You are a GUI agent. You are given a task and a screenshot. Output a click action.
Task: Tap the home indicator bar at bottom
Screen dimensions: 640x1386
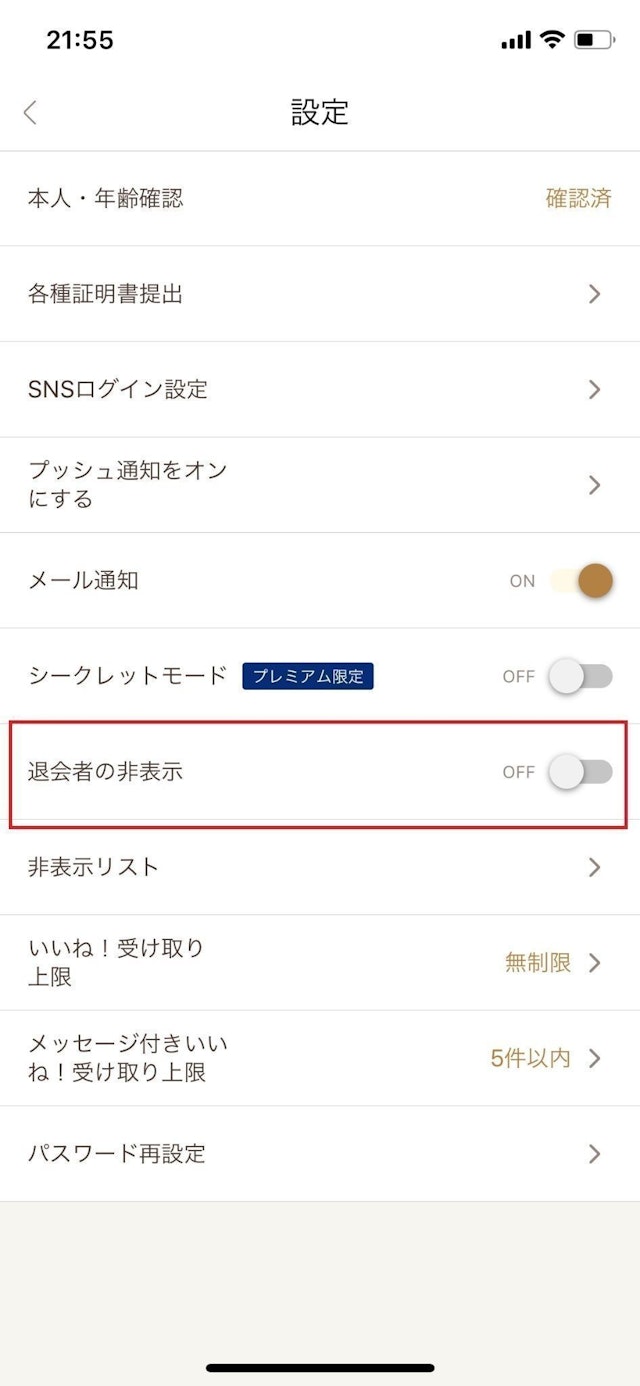pyautogui.click(x=320, y=1369)
